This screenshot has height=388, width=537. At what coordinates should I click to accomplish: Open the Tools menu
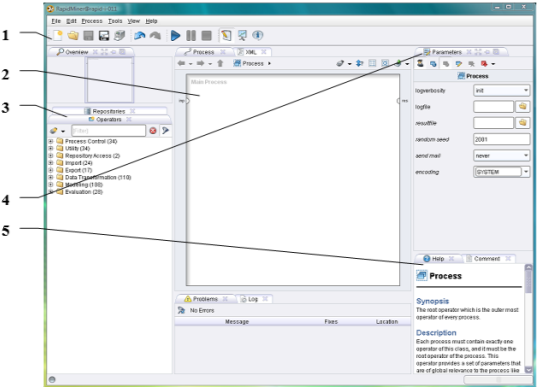(115, 21)
